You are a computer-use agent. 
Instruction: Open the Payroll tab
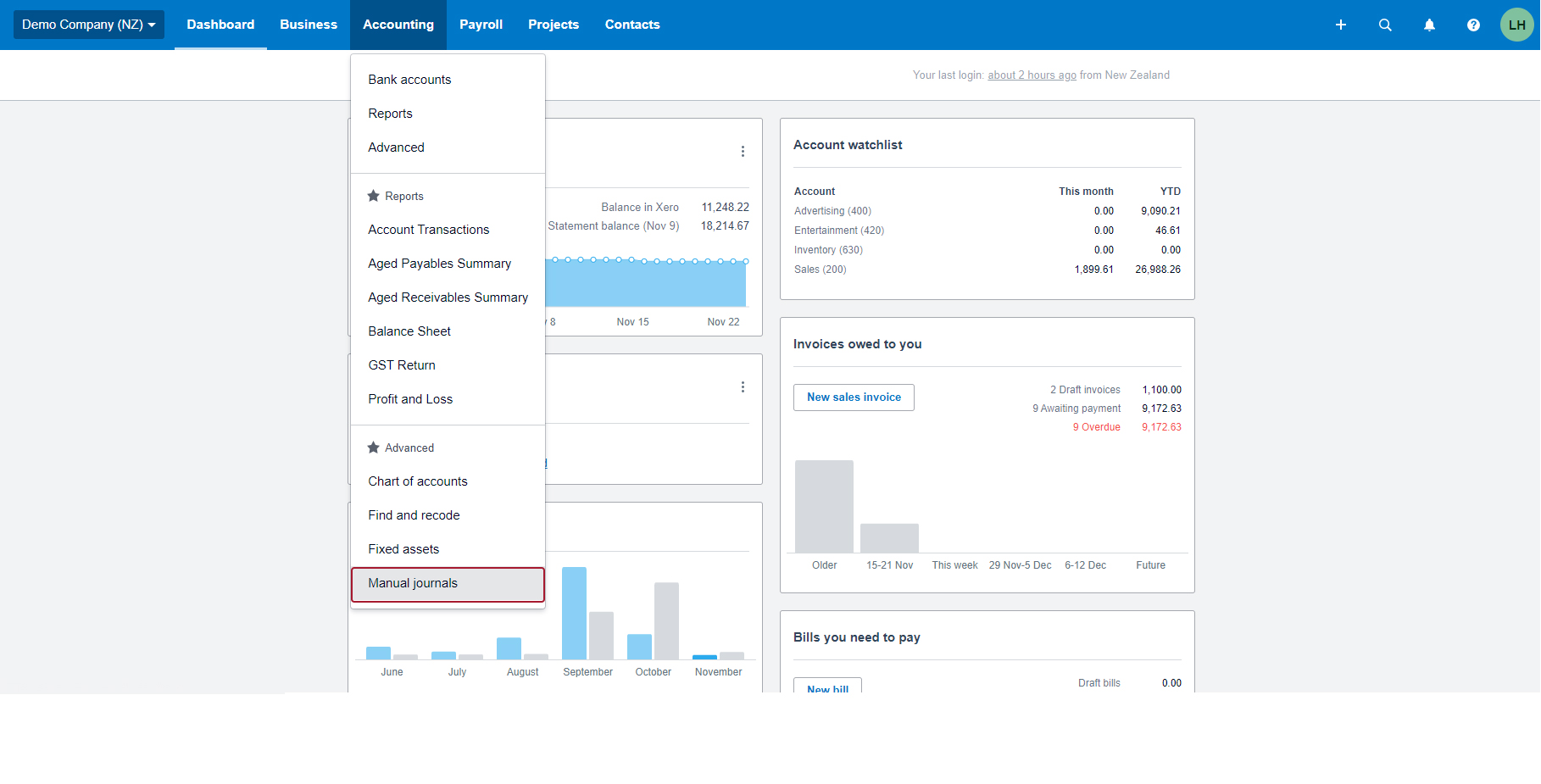tap(481, 25)
